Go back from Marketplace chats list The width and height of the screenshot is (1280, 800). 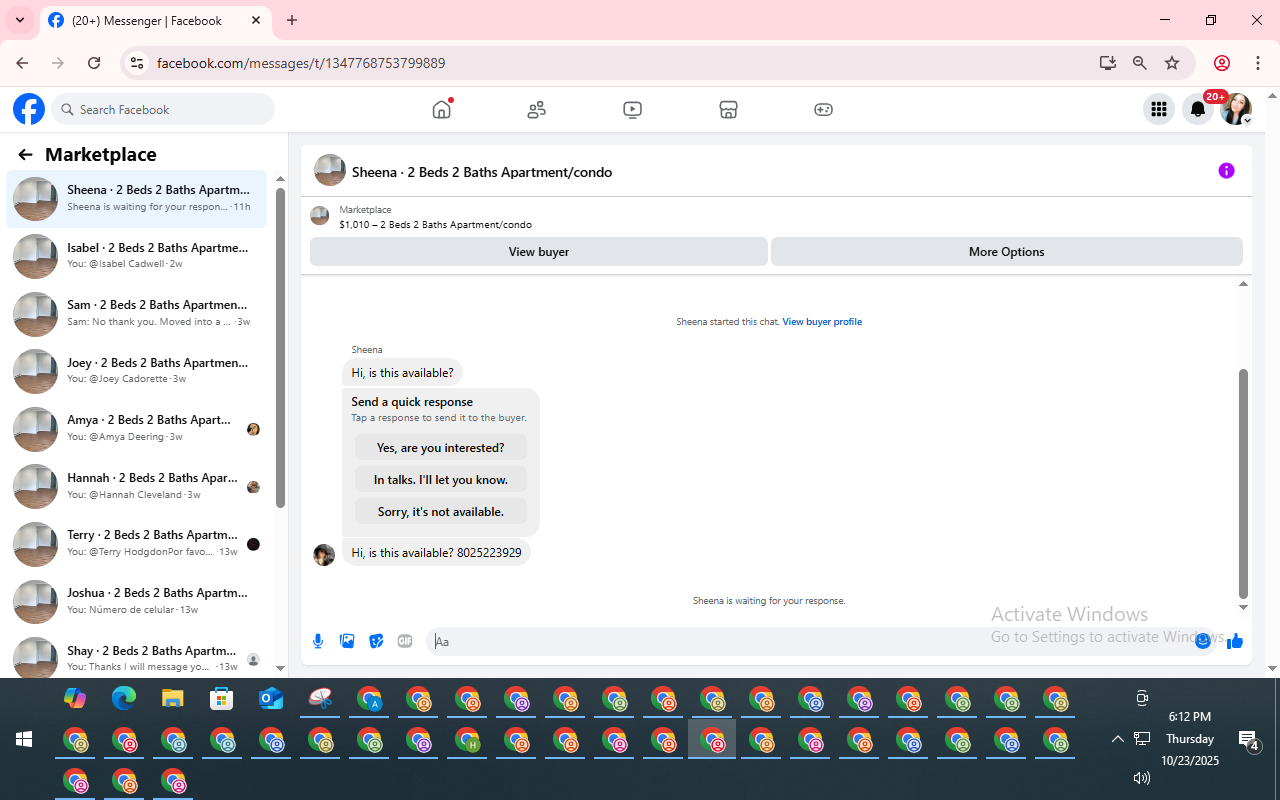pos(25,154)
